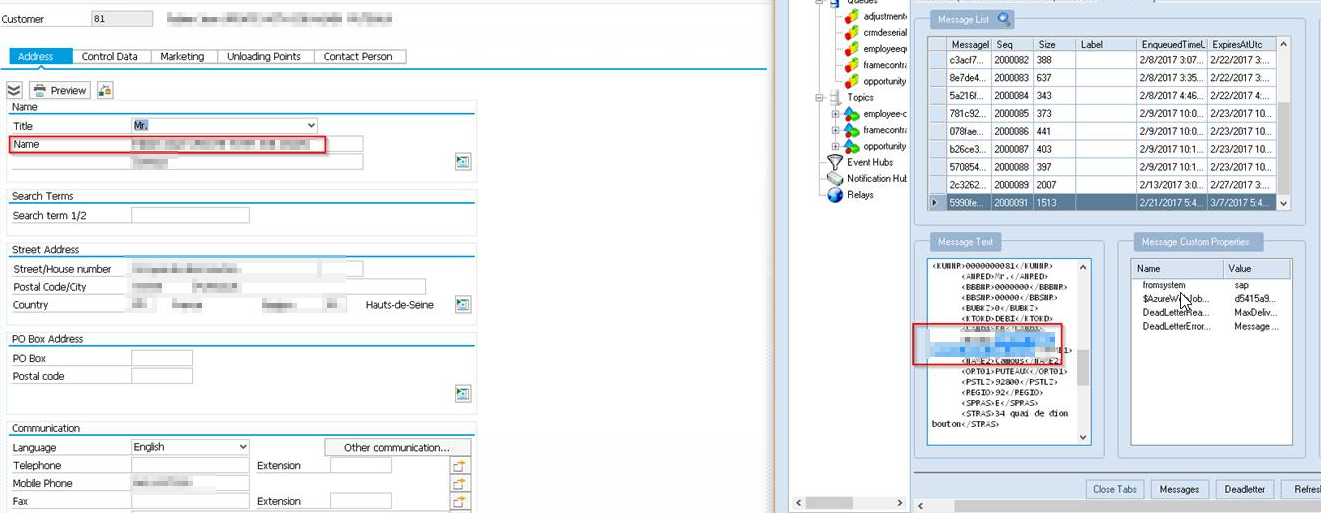Click the DeadLetterError property row
This screenshot has width=1321, height=513.
pos(1211,326)
